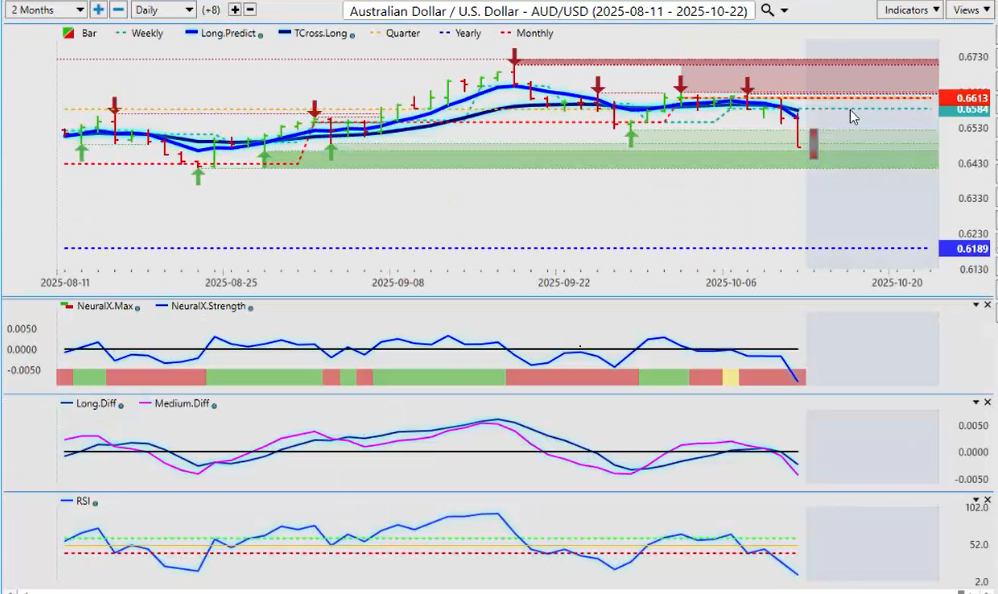Close the RSI indicator panel
This screenshot has width=998, height=594.
tap(988, 500)
